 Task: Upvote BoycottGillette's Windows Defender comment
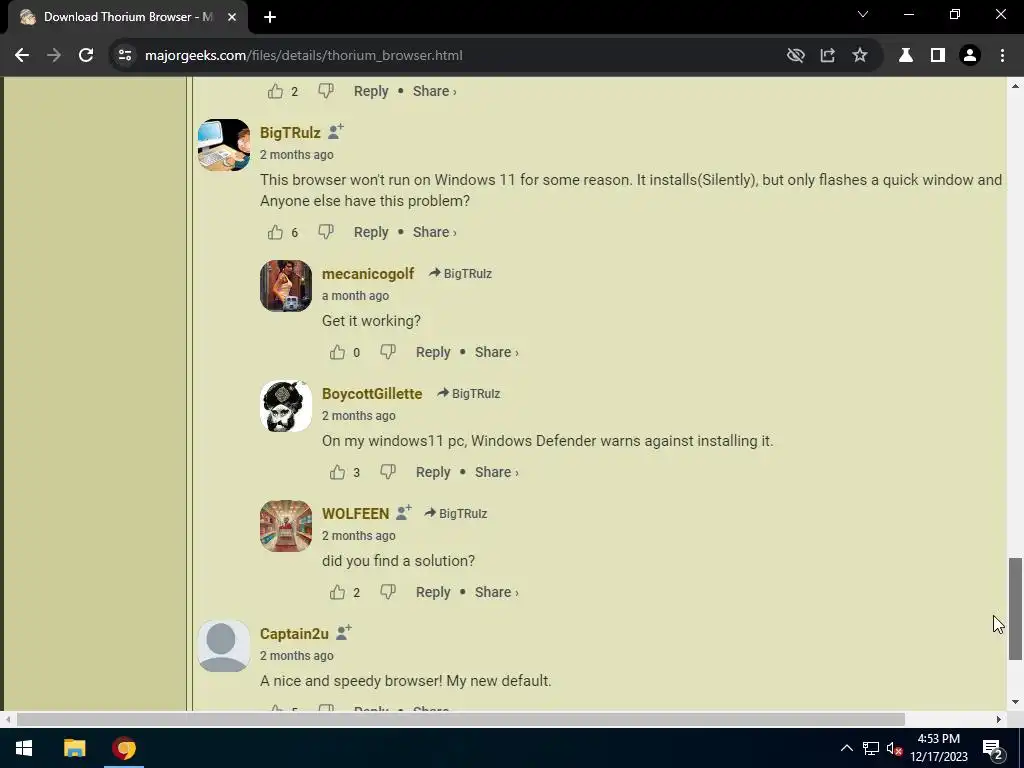337,472
